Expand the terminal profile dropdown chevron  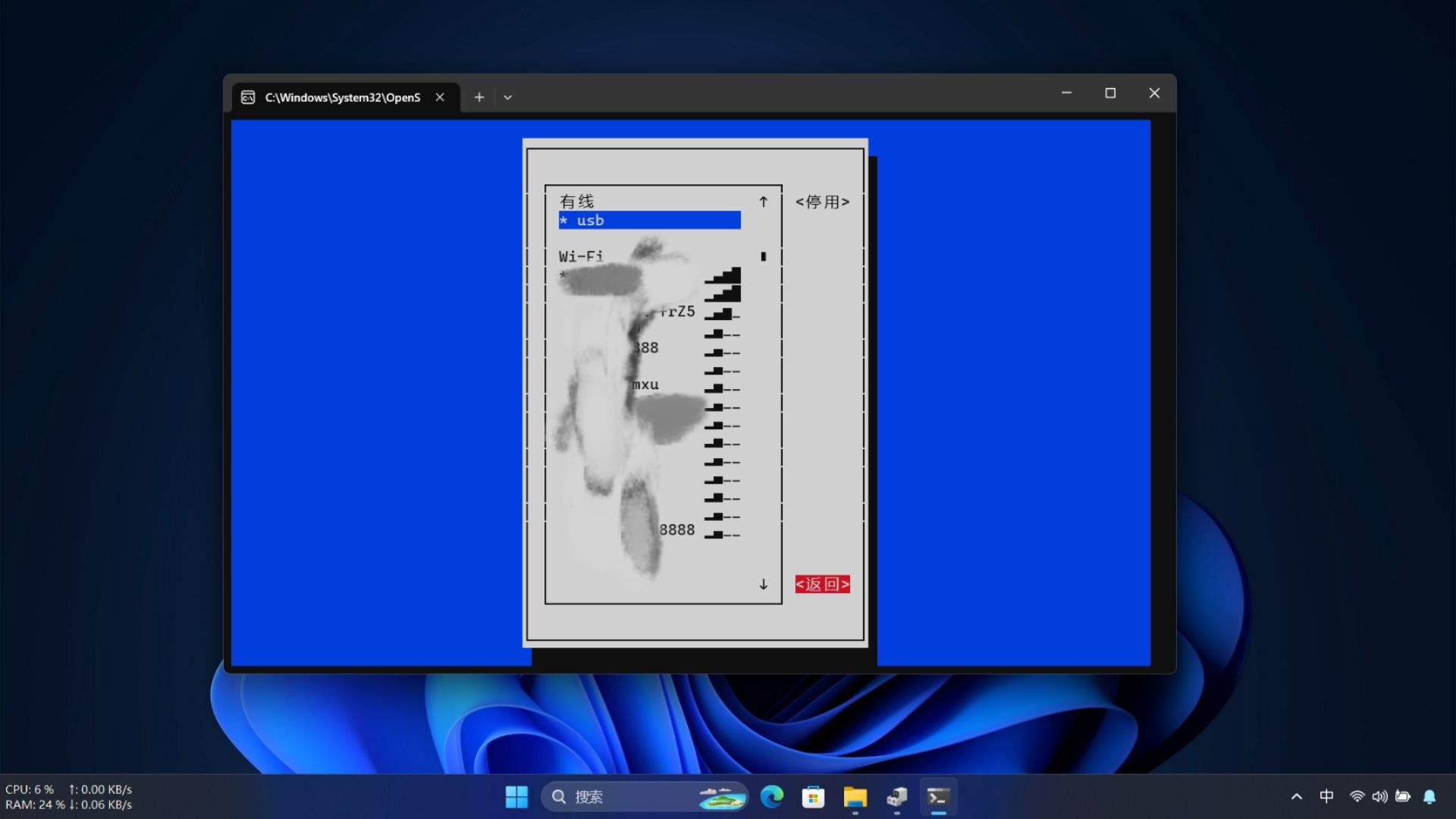[x=507, y=97]
